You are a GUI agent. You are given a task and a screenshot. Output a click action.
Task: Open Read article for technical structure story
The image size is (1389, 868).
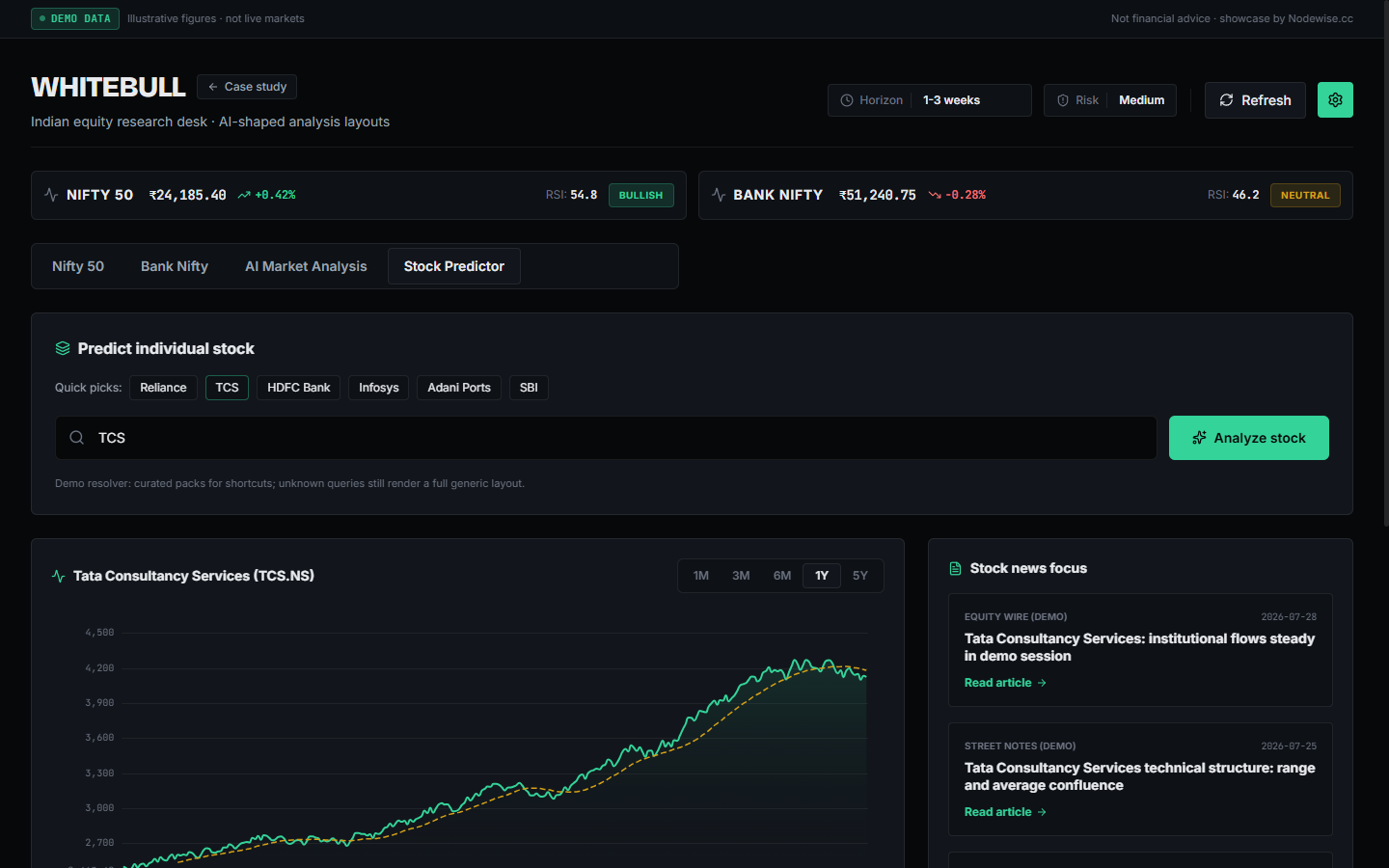(1005, 812)
